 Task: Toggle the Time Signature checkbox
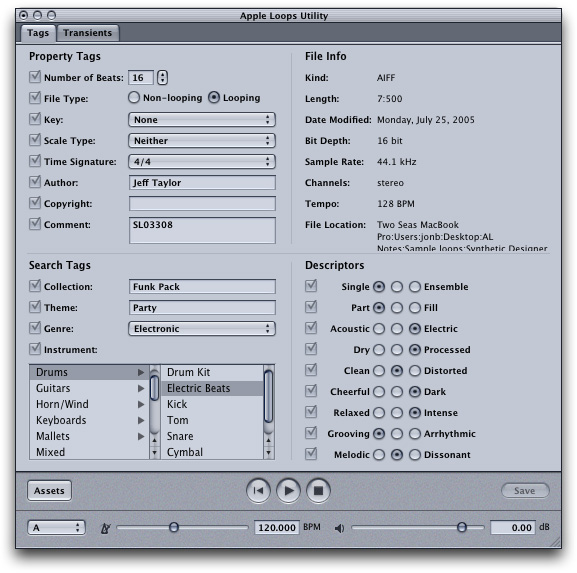tap(35, 161)
